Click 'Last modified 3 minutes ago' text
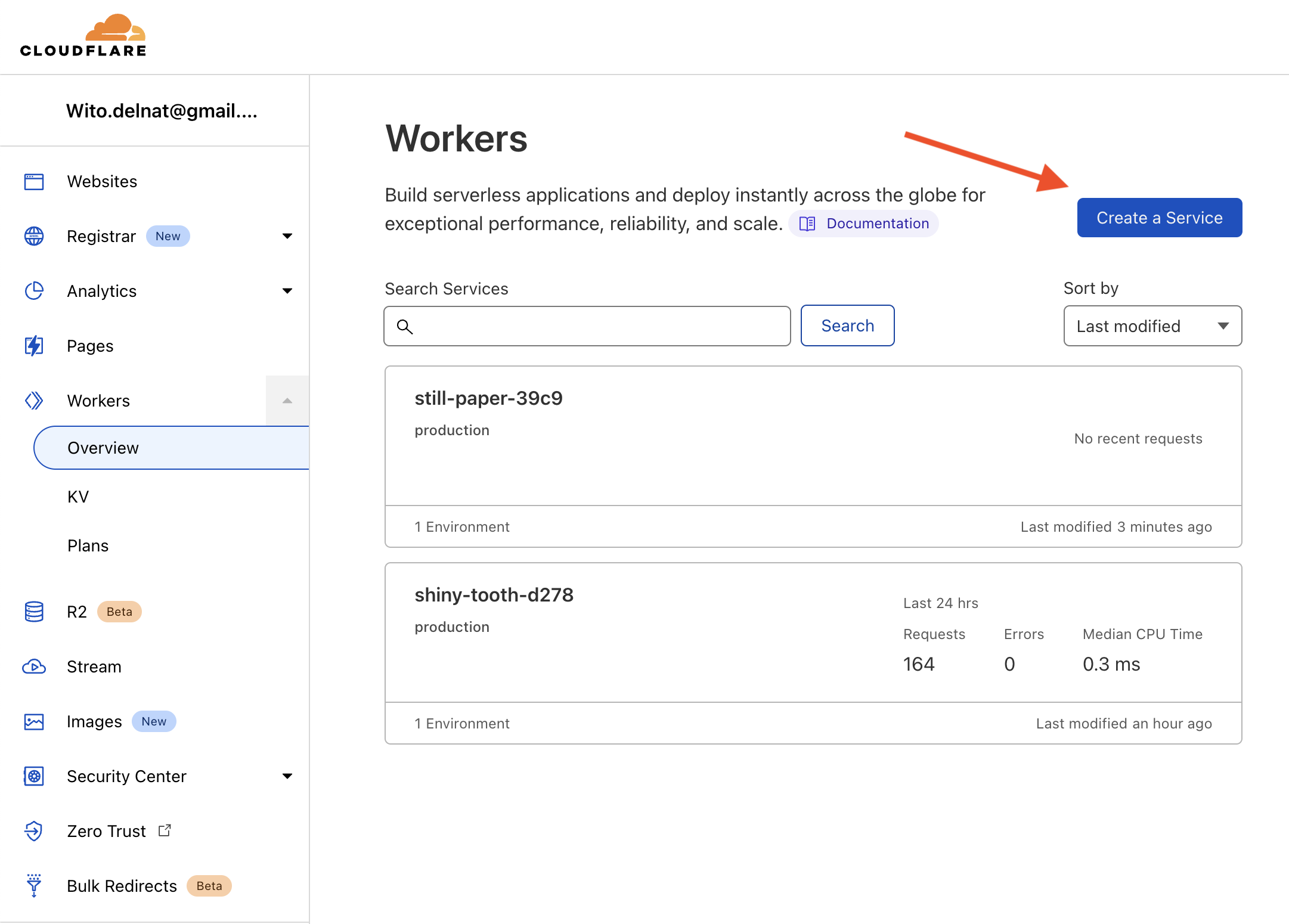1289x924 pixels. click(x=1116, y=527)
